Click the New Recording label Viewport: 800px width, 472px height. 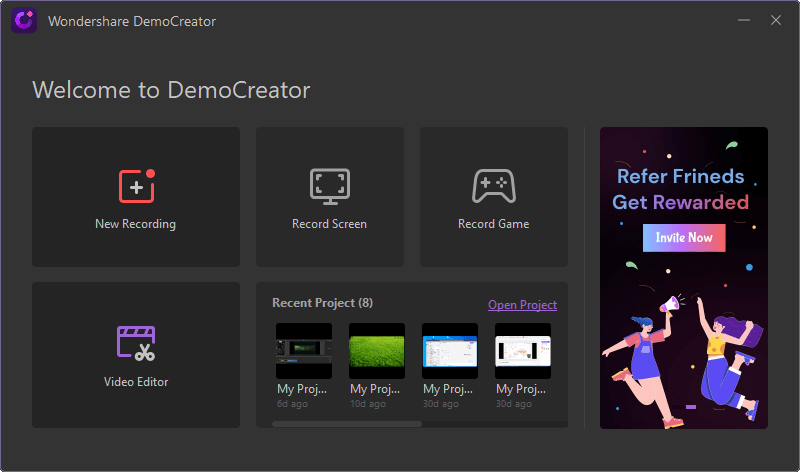pos(136,224)
